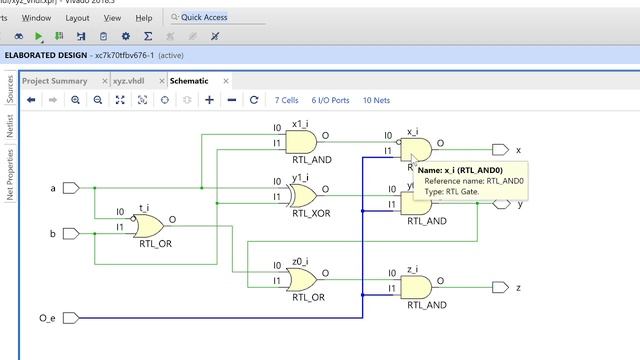The height and width of the screenshot is (360, 640).
Task: Select the t_i RTL_OR gate
Action: 149,226
